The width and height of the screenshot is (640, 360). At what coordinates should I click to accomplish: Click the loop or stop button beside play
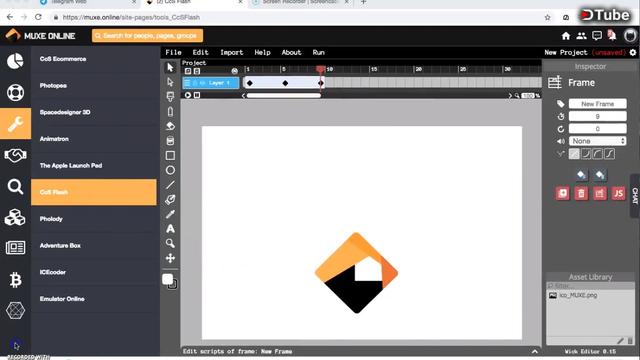(197, 95)
